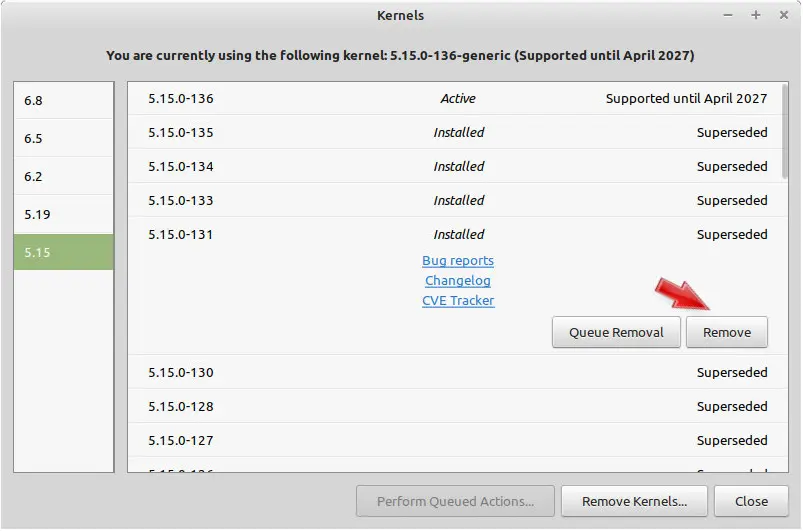Click the Close button

point(751,501)
